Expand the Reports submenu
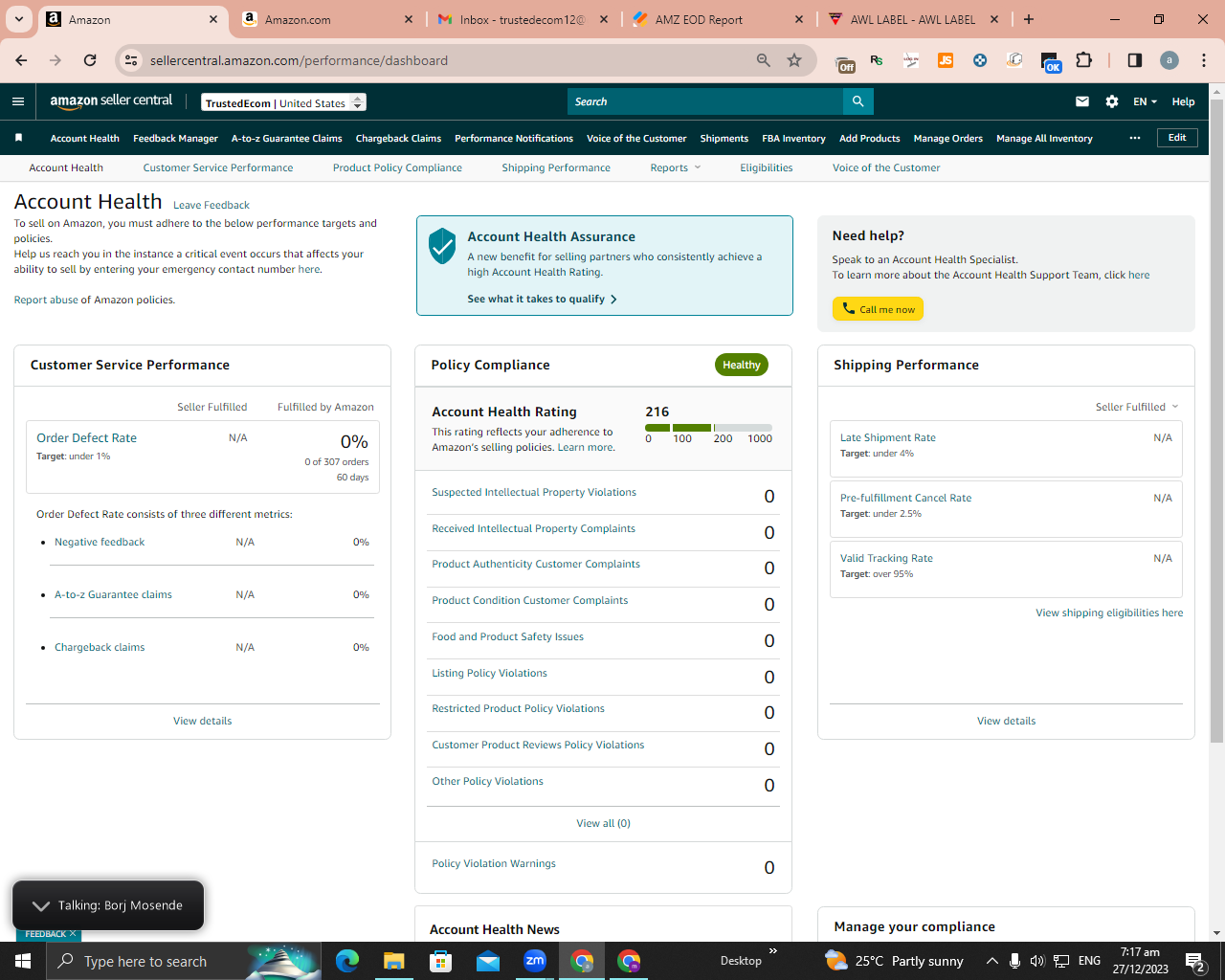Image resolution: width=1225 pixels, height=980 pixels. (676, 167)
